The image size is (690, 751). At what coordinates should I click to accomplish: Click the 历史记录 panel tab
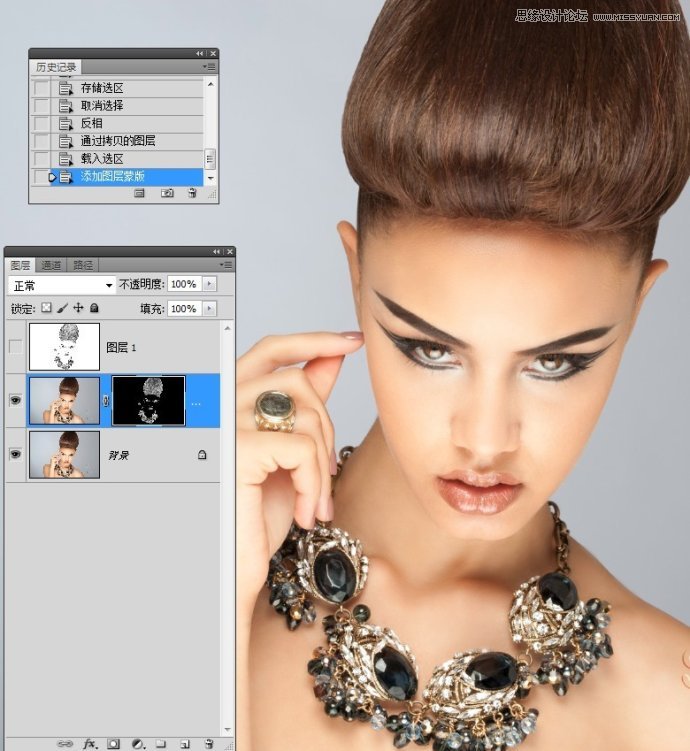pos(56,67)
